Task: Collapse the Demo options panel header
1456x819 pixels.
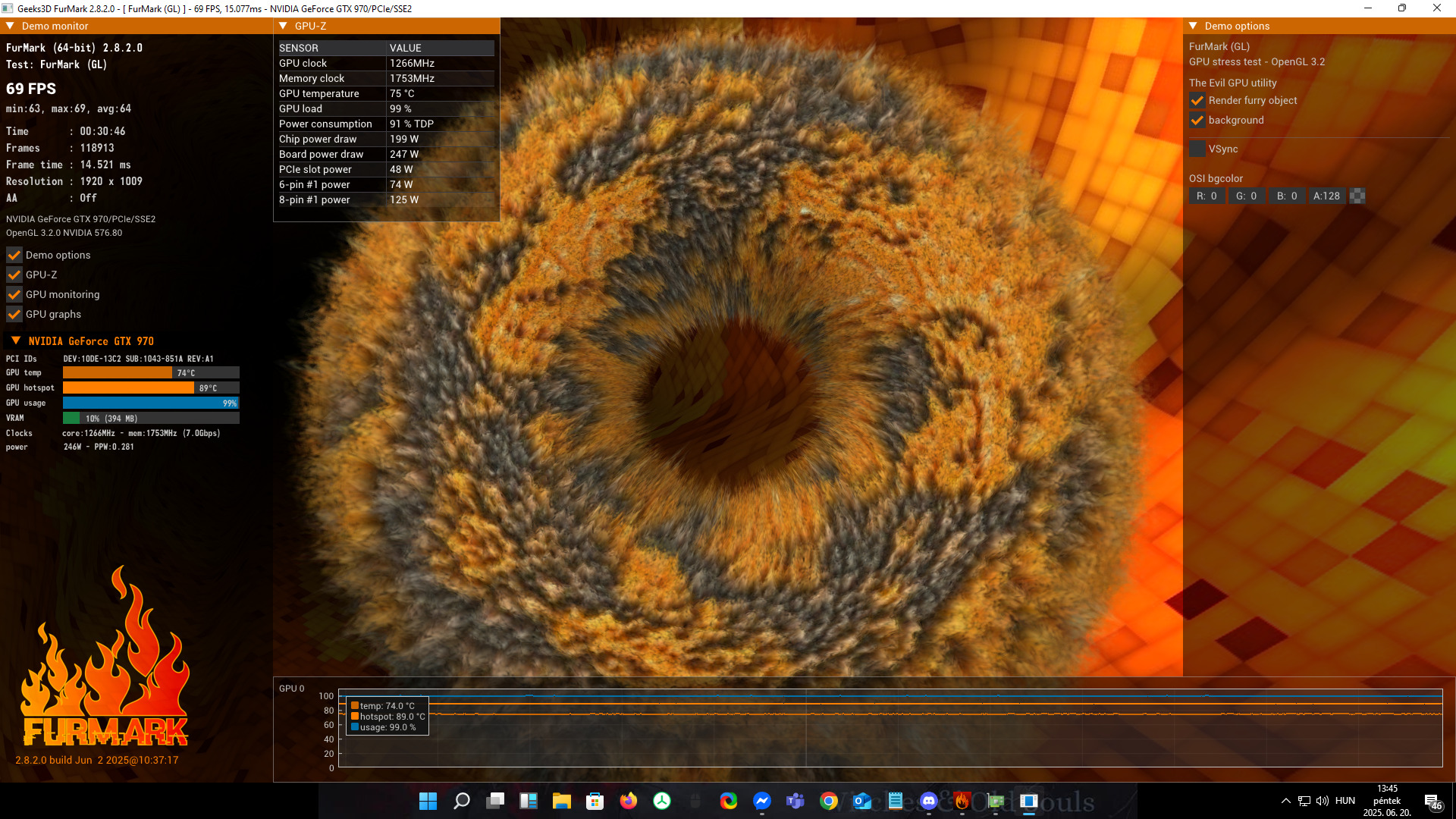Action: point(1194,26)
